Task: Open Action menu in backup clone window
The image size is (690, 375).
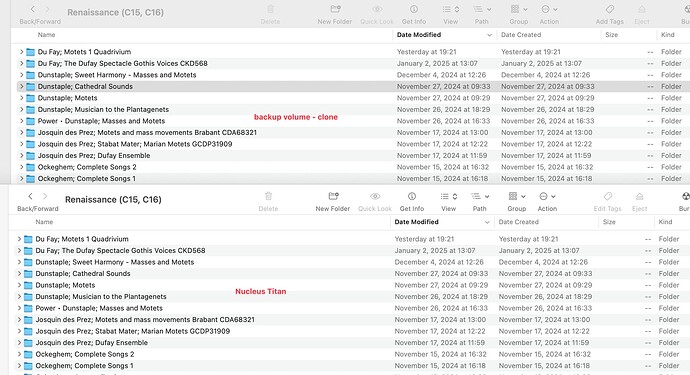Action: tap(549, 9)
